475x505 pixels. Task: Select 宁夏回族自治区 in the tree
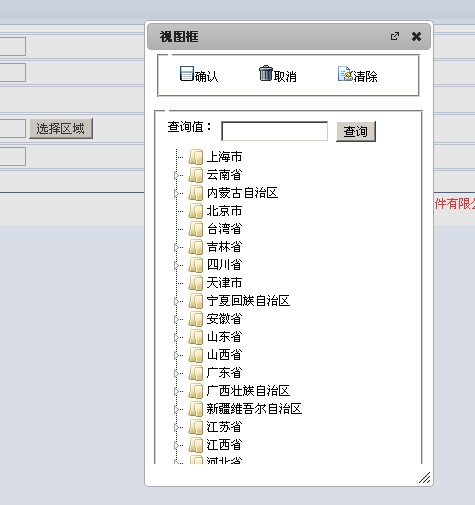(x=248, y=301)
